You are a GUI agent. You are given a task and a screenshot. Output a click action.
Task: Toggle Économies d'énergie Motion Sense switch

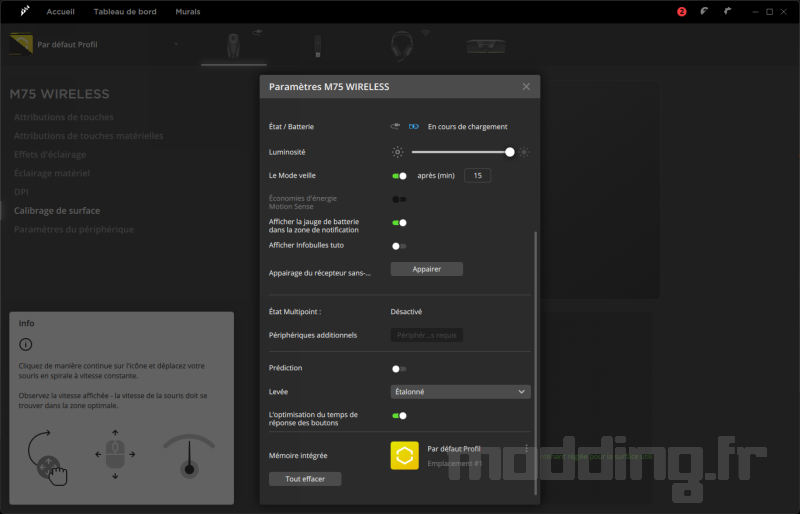click(x=399, y=199)
